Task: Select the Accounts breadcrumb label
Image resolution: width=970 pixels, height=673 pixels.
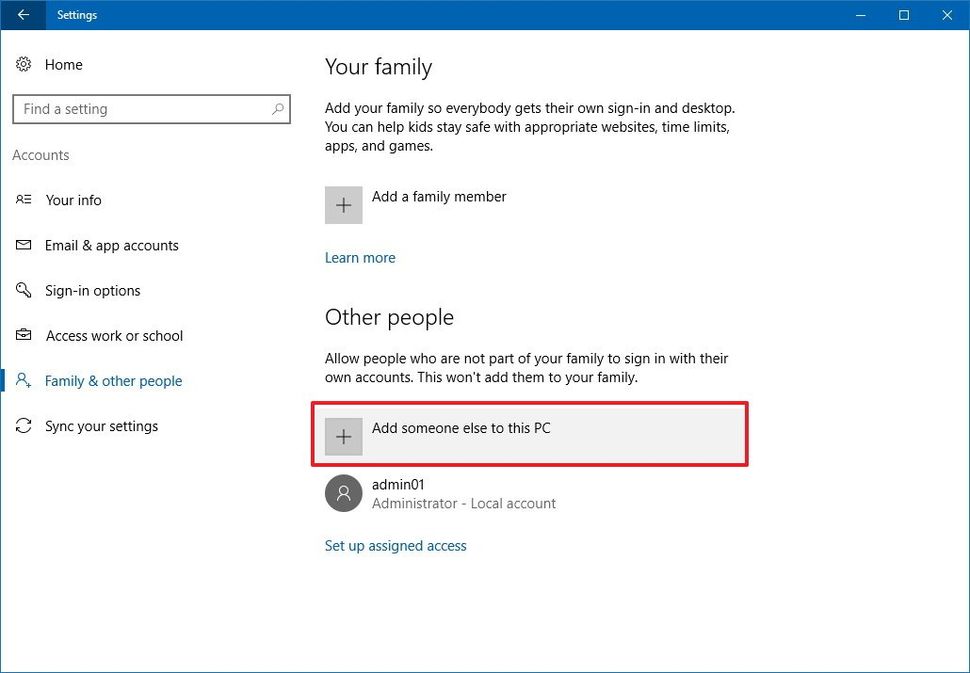Action: [x=41, y=155]
